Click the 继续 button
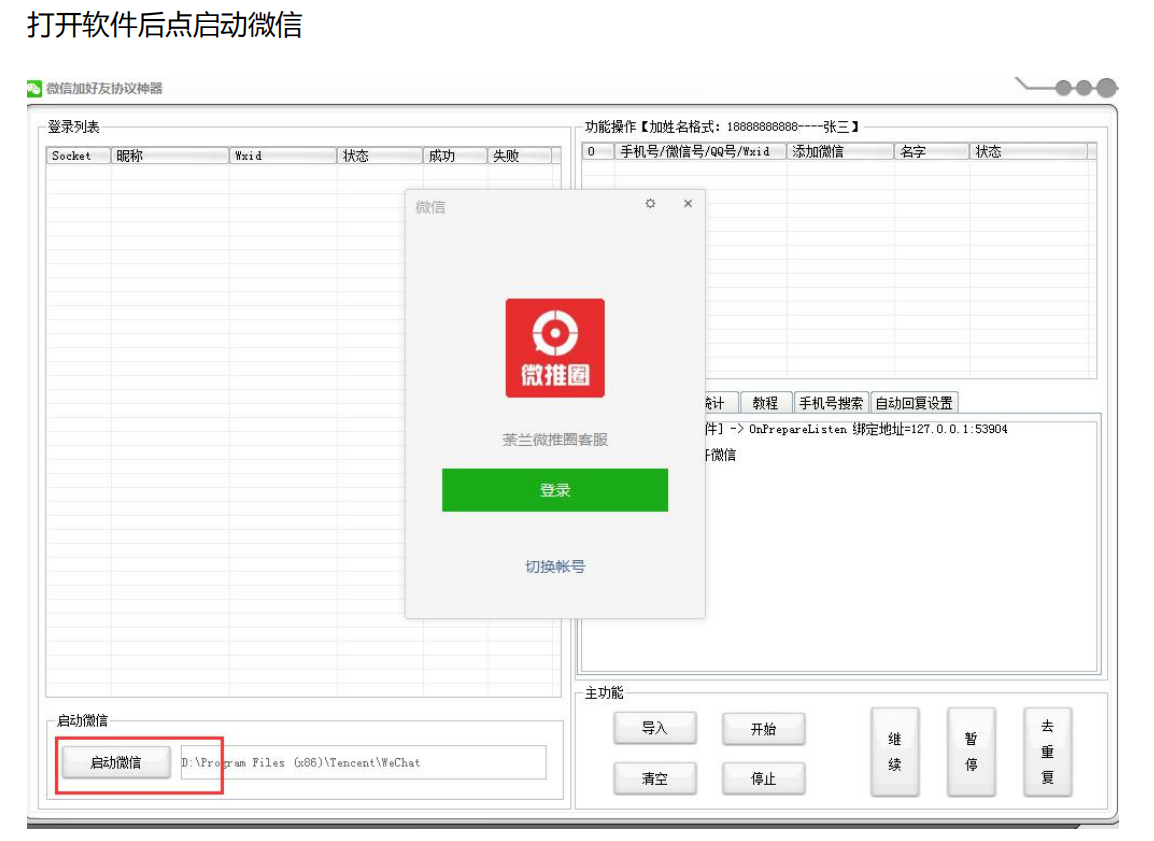 tap(894, 752)
